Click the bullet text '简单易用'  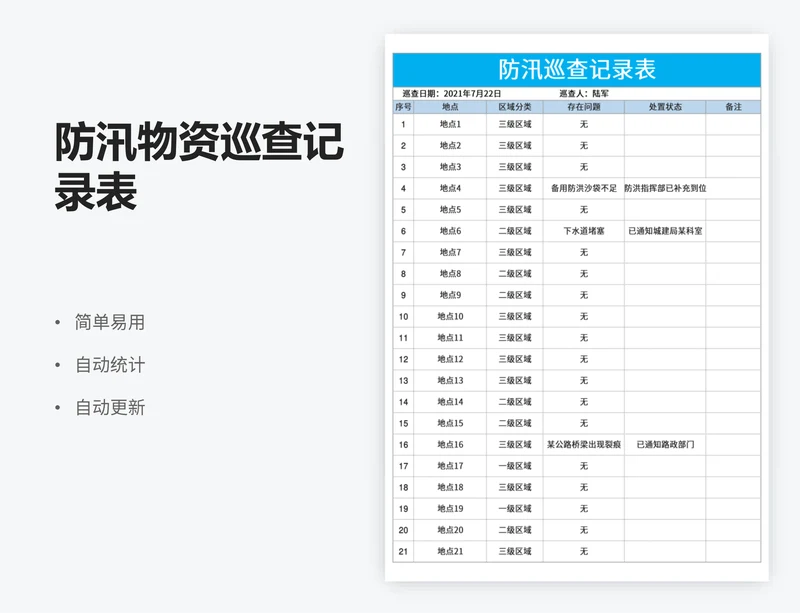[110, 322]
